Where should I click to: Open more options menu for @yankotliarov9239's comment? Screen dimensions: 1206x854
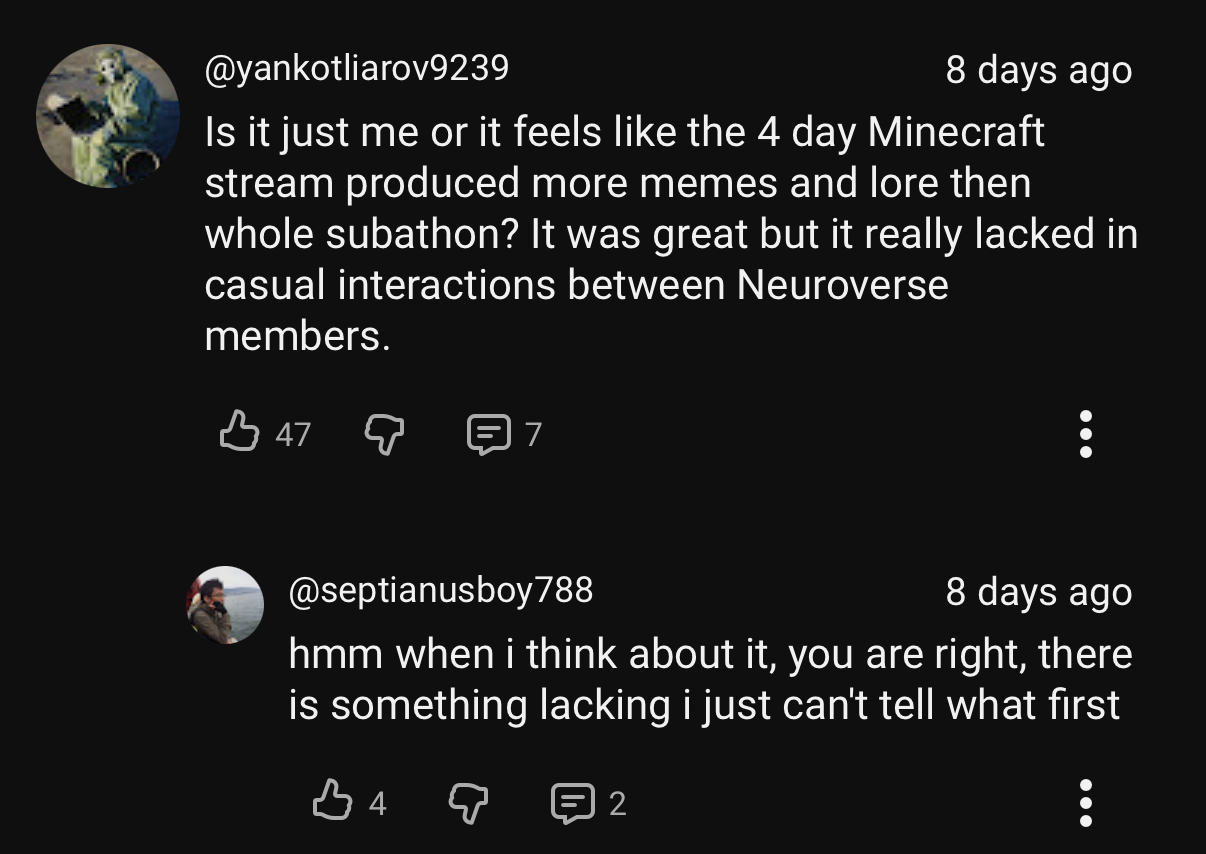pos(1086,434)
